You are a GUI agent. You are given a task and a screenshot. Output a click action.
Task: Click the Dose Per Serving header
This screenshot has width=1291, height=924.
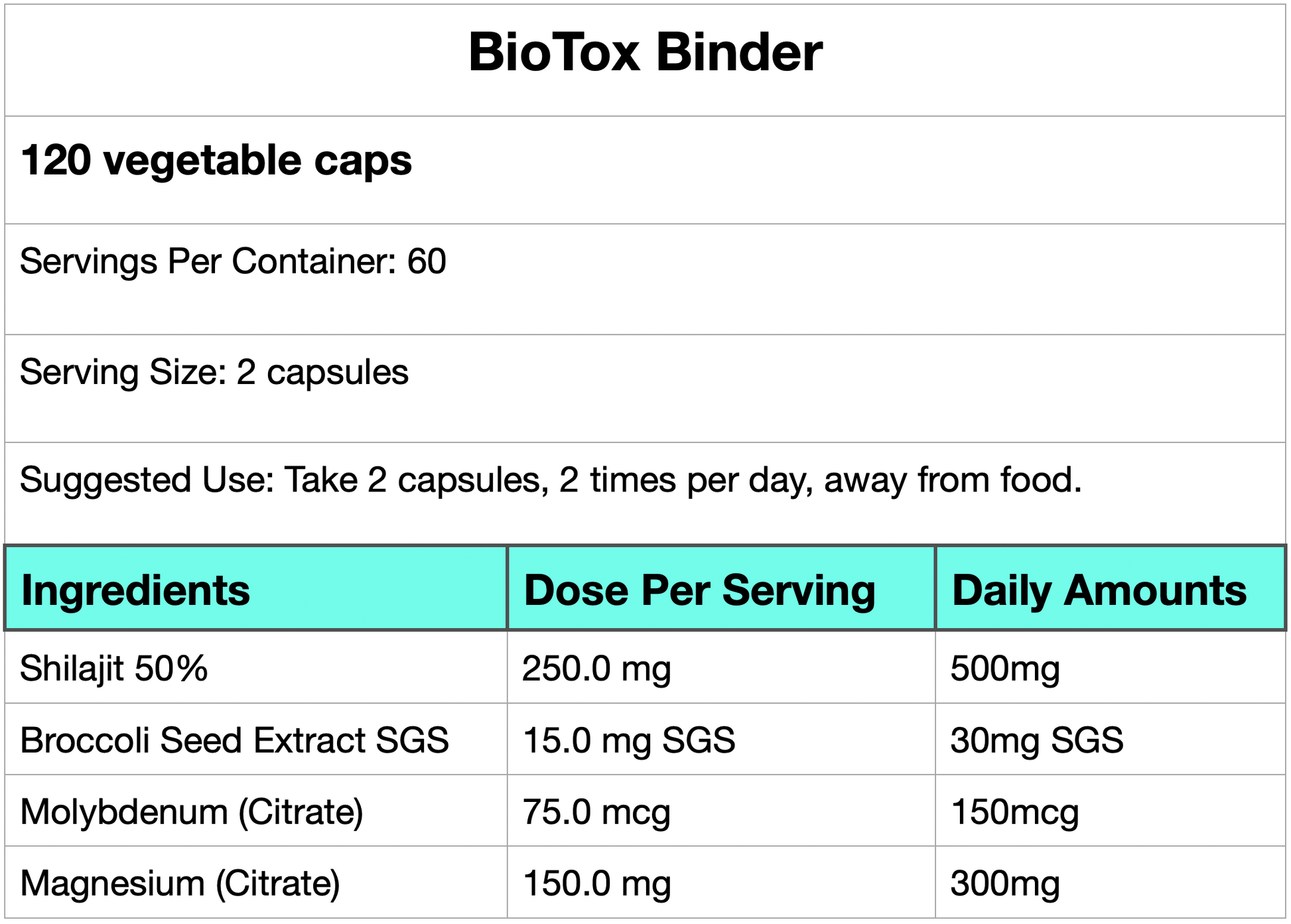[699, 590]
